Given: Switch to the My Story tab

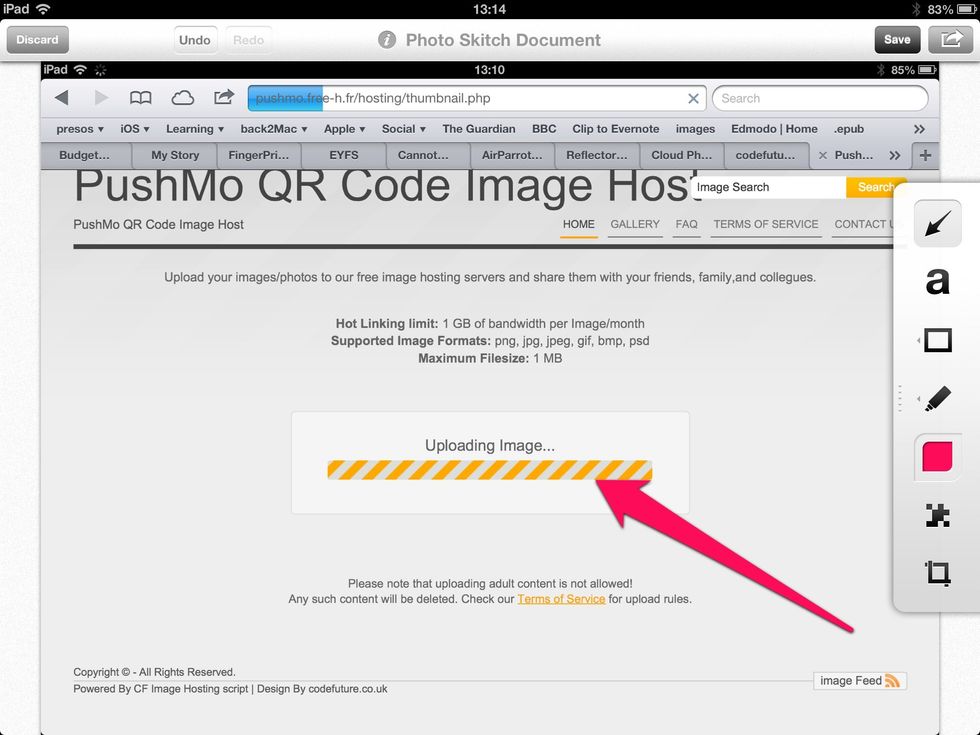Looking at the screenshot, I should tap(175, 155).
